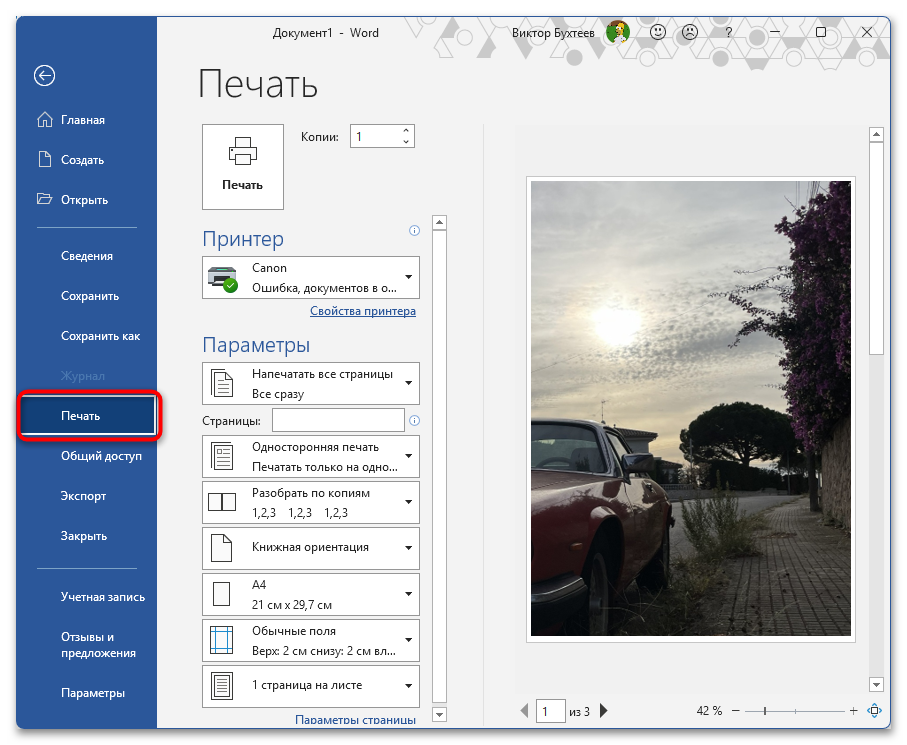Open the Сохранить как menu item
This screenshot has width=907, height=745.
click(x=100, y=336)
